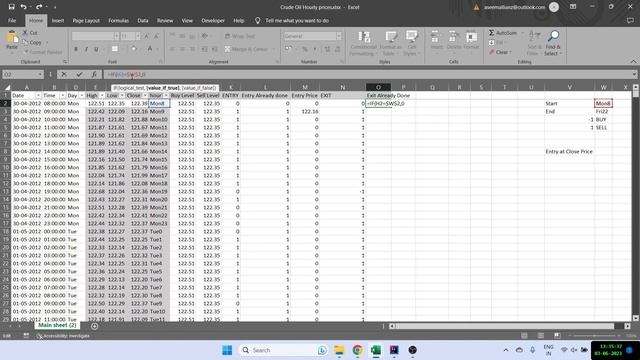Add a new sheet with the plus icon
640x360 pixels.
pos(94,326)
